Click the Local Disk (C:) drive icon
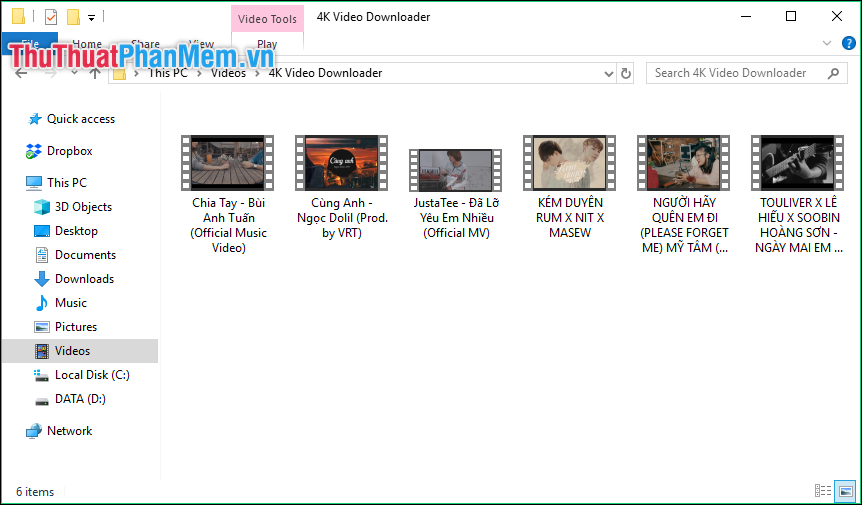Screen dimensions: 862x505 point(42,375)
